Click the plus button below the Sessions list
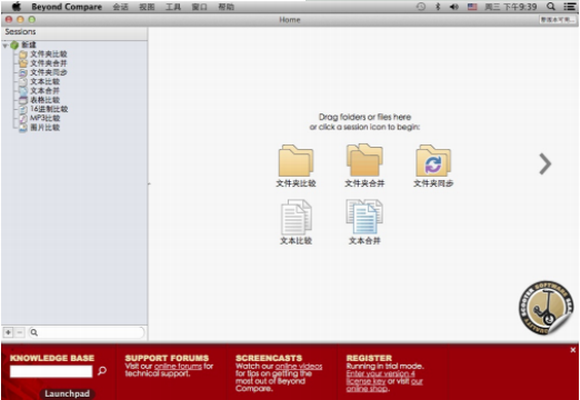Screen dimensions: 580x400 (8, 332)
